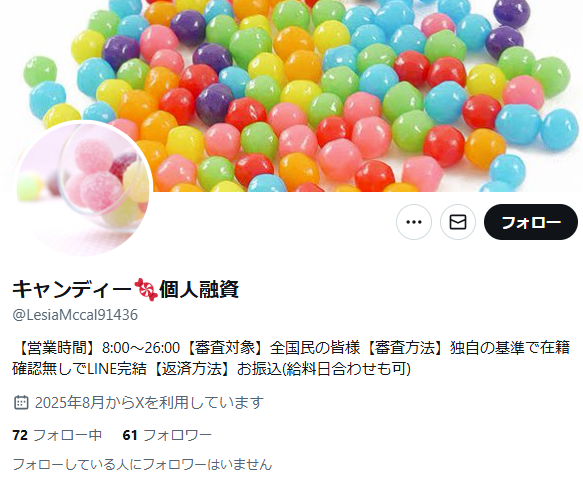Screen dimensions: 583x495
Task: Click the candy emoji in the display name
Action: (146, 289)
